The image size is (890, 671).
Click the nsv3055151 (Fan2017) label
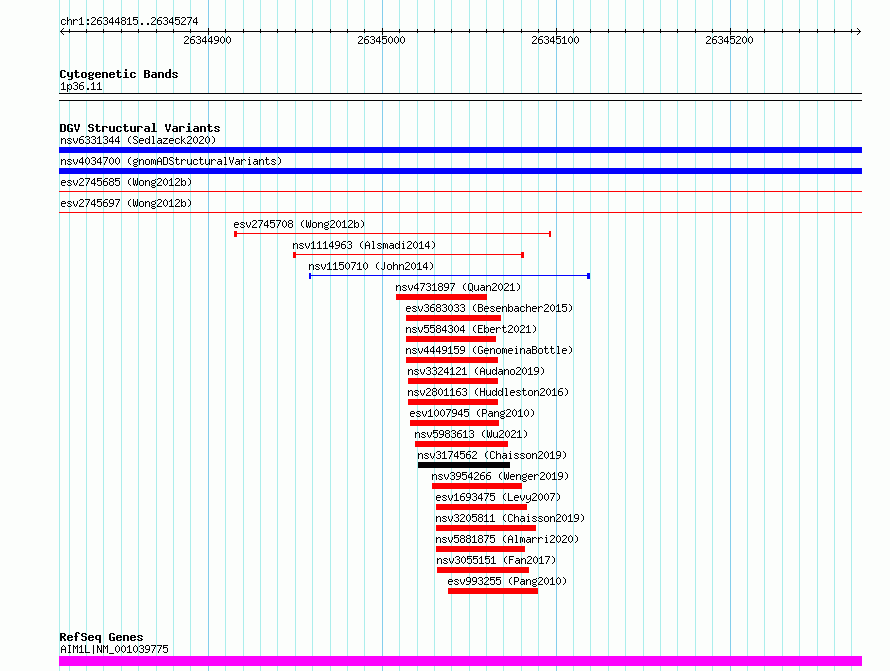point(496,560)
